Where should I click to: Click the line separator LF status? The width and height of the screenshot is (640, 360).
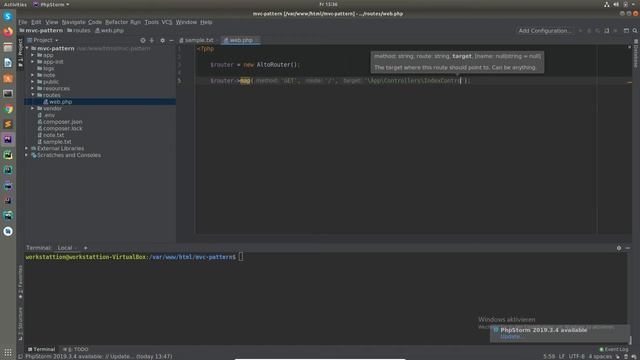tap(562, 356)
